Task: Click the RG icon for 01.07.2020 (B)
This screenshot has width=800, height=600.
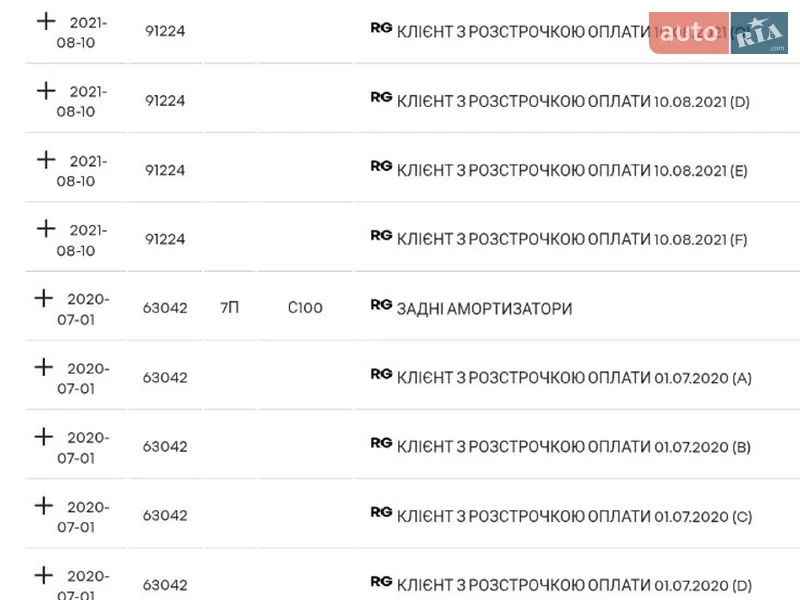Action: 381,443
